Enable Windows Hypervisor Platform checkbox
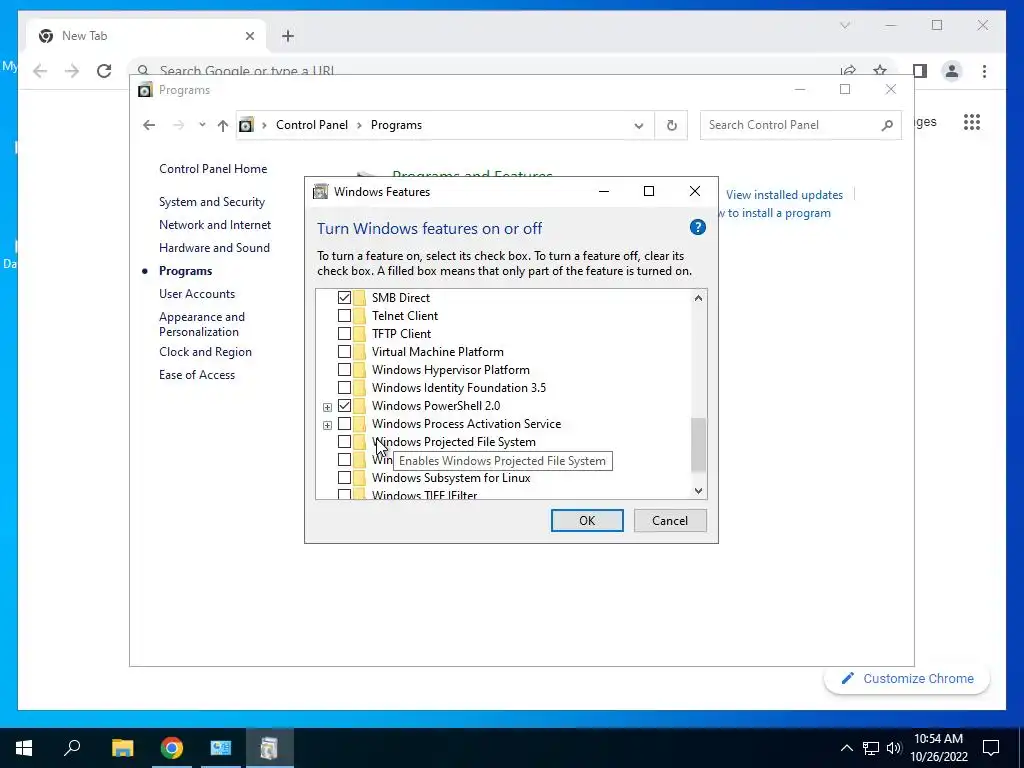The height and width of the screenshot is (768, 1024). [x=344, y=370]
